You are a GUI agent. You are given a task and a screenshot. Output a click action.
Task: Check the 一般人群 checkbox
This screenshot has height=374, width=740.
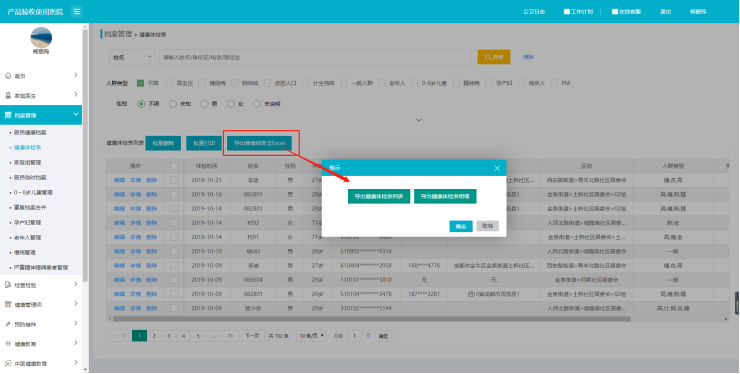click(x=344, y=83)
